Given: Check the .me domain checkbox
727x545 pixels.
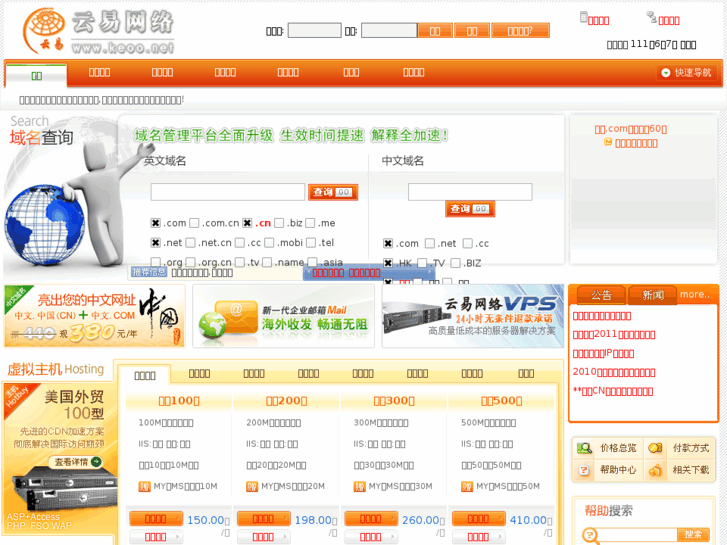Looking at the screenshot, I should click(x=310, y=223).
